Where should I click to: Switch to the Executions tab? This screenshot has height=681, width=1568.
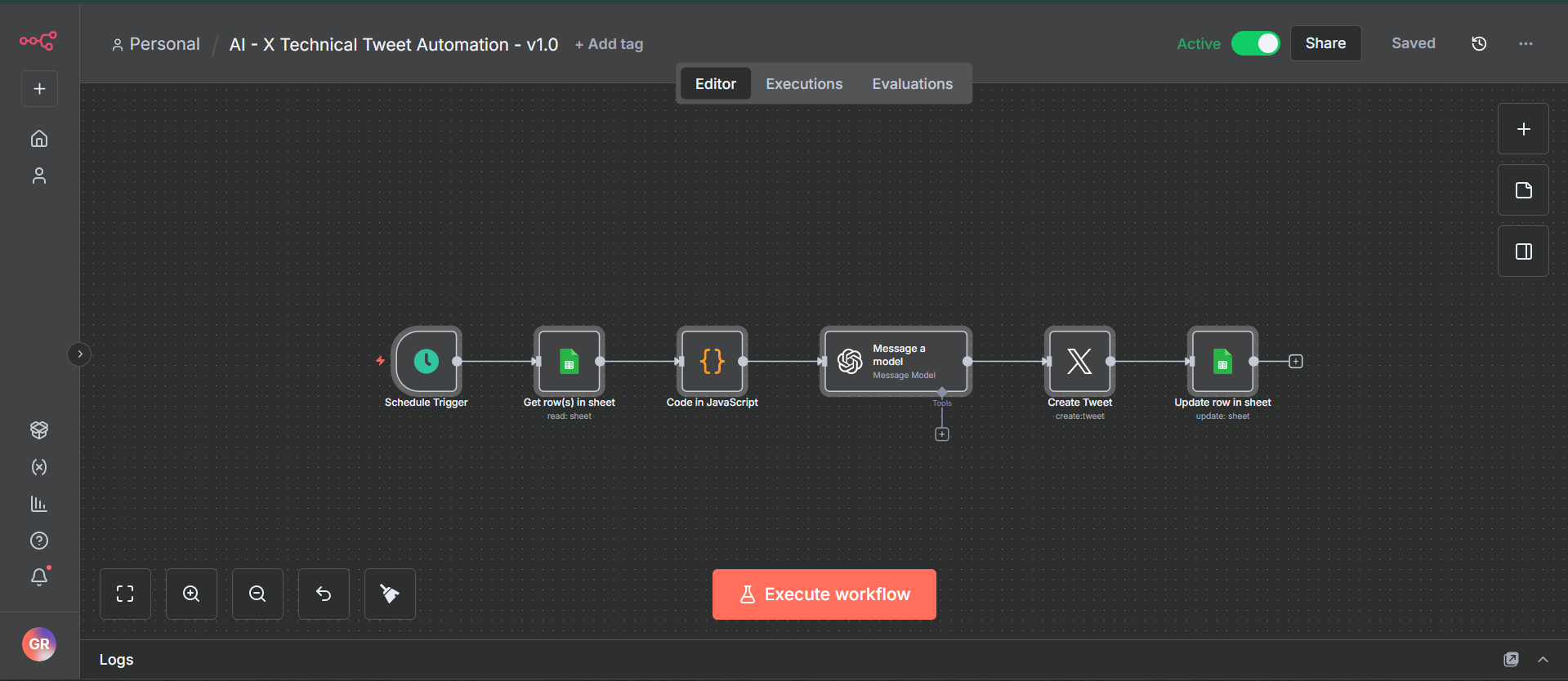(x=804, y=84)
